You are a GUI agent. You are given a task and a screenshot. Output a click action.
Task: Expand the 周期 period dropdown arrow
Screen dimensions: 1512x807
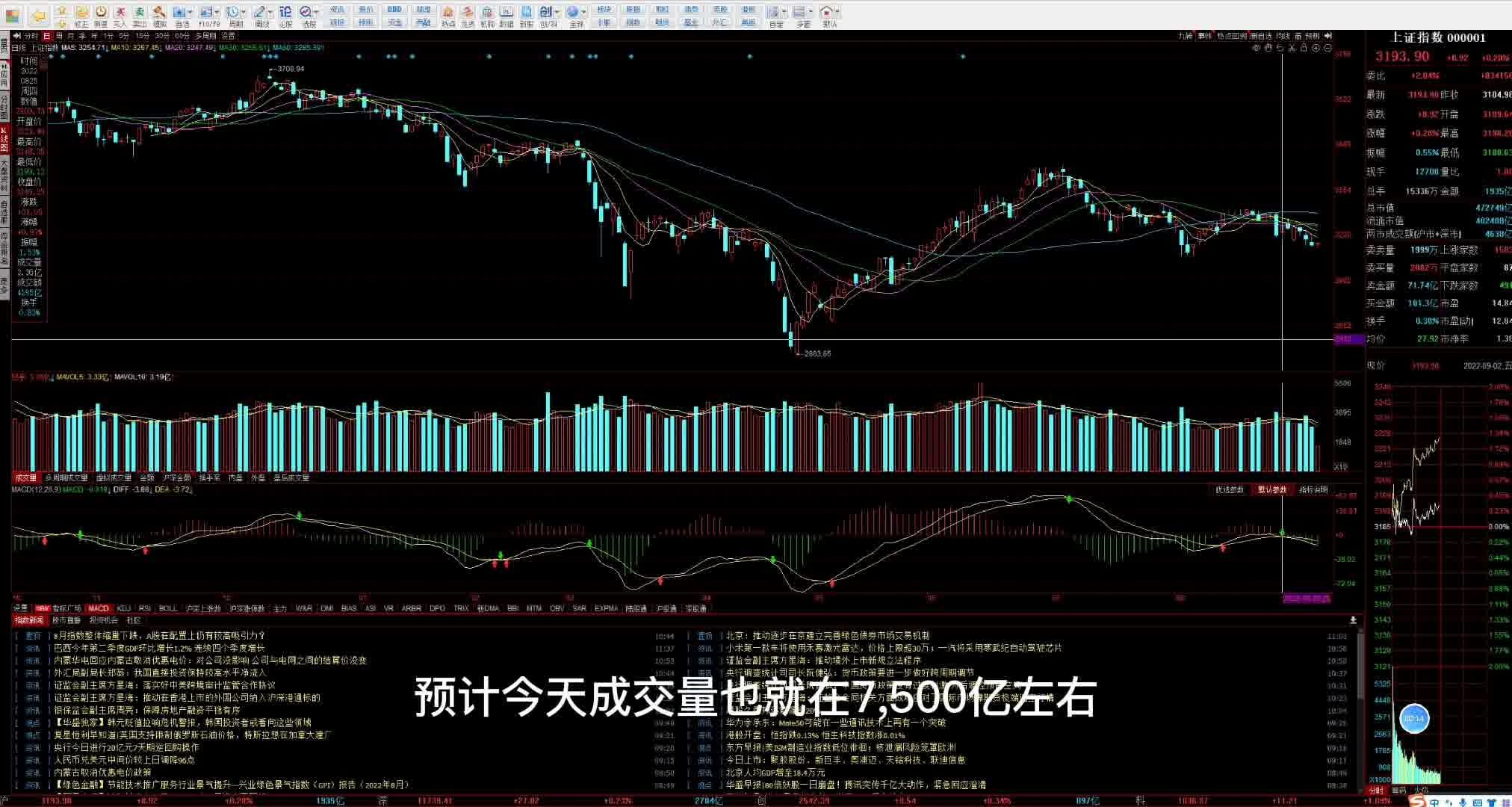[x=244, y=12]
